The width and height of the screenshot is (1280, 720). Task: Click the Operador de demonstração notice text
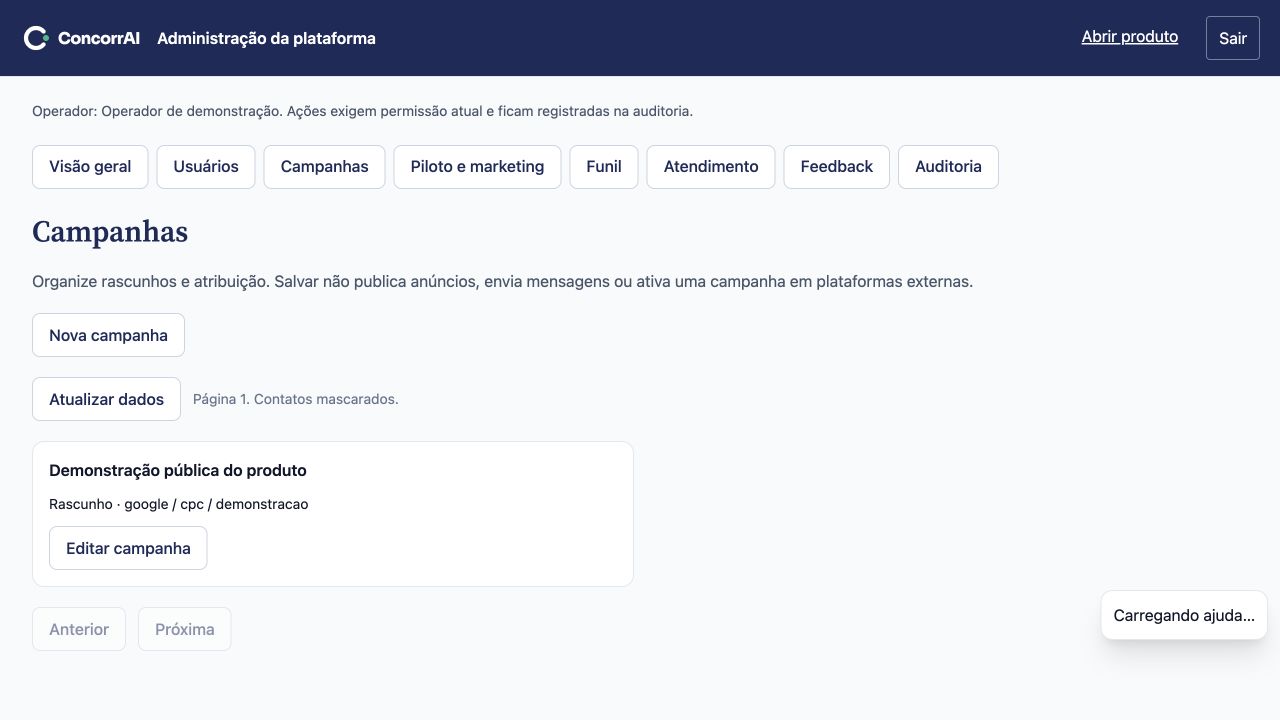click(362, 111)
